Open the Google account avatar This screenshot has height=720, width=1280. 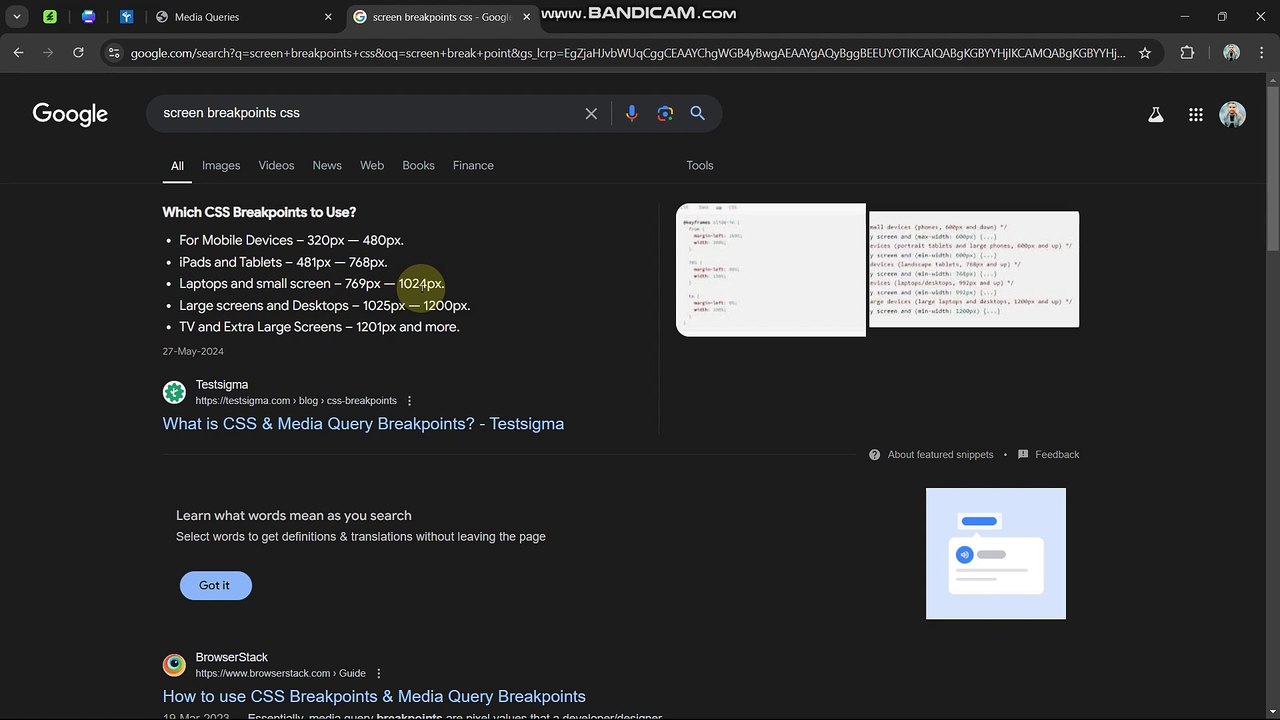[x=1232, y=114]
